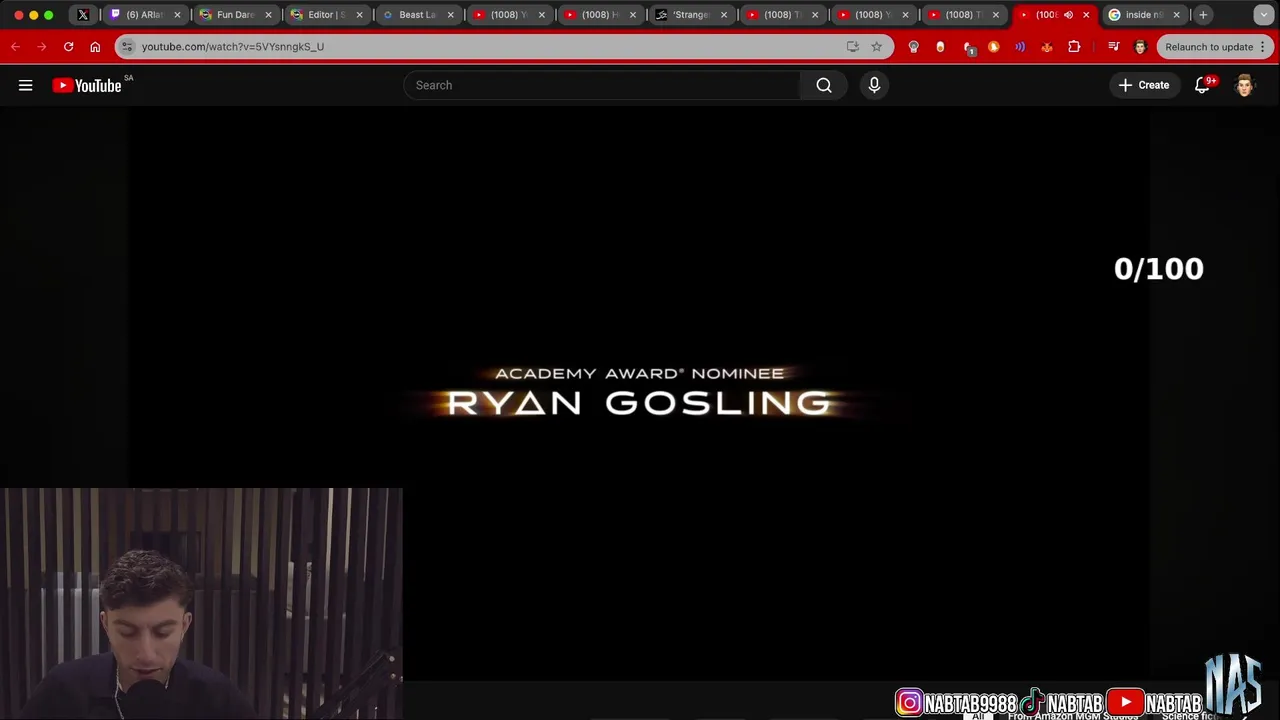Viewport: 1280px width, 720px height.
Task: Click the browser home icon
Action: click(x=95, y=47)
